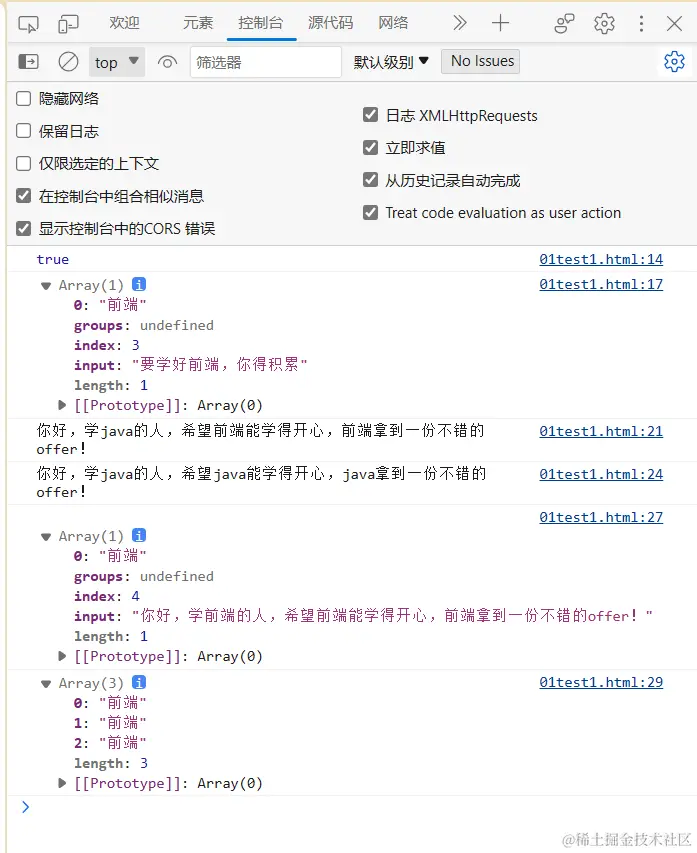Clear the console with the ban icon
Screen dimensions: 697x853
[x=68, y=62]
